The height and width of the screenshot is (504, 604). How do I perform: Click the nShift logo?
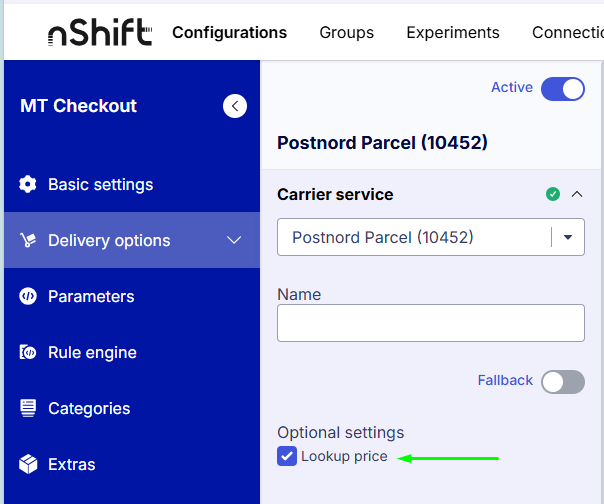pyautogui.click(x=100, y=32)
